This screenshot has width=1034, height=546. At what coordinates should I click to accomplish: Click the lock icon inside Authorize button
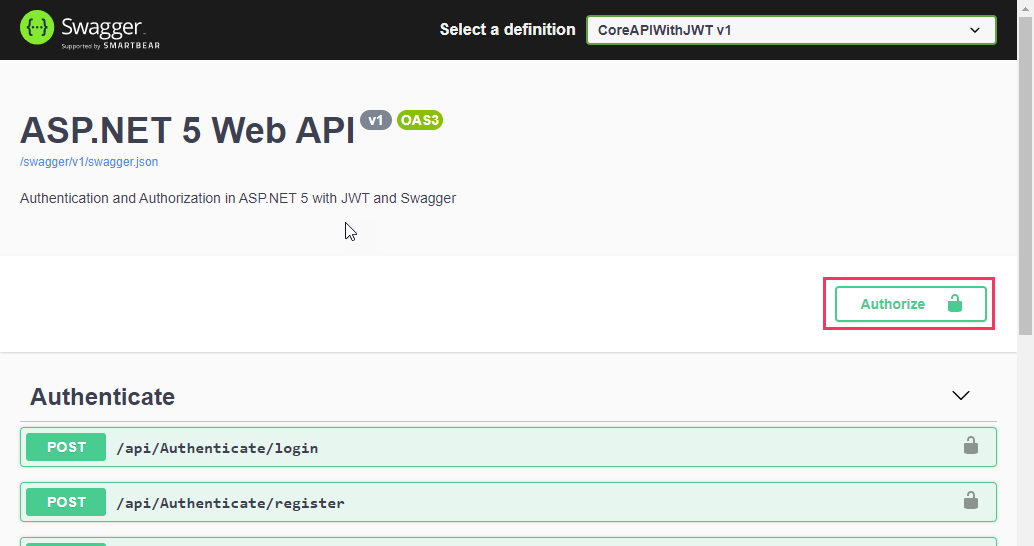(x=955, y=303)
